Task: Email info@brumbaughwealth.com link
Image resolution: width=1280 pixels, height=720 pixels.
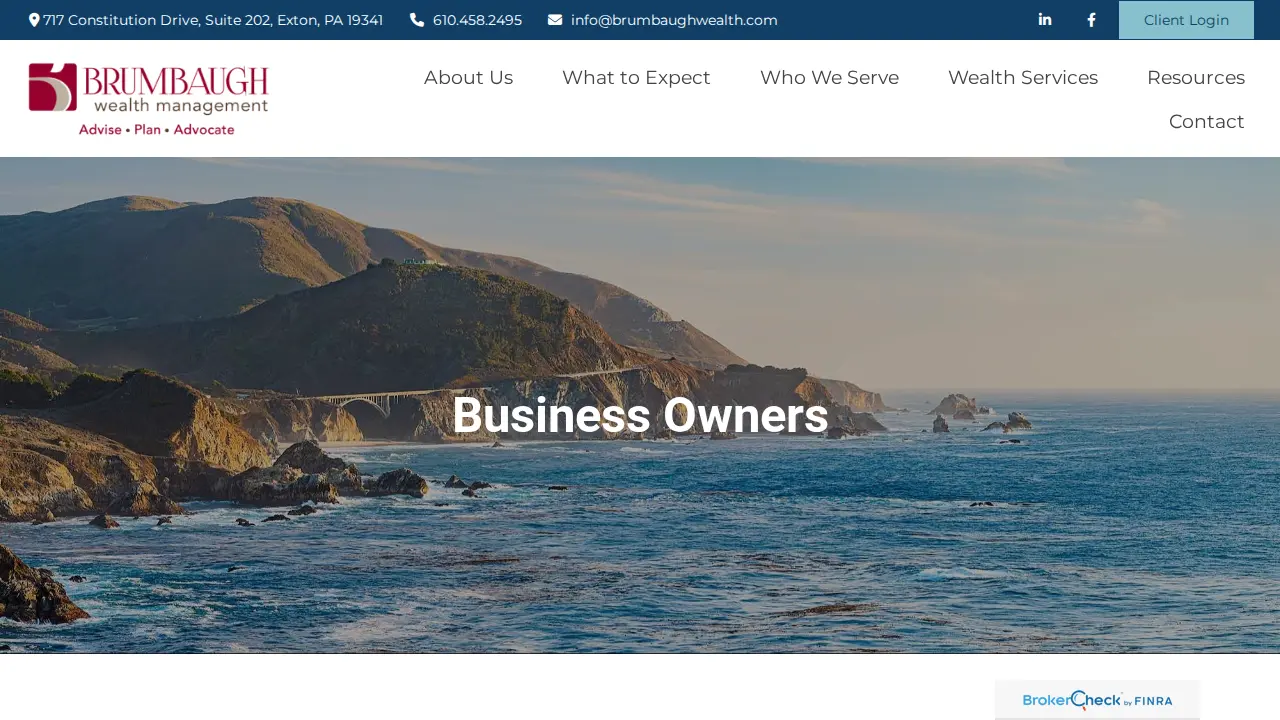Action: tap(674, 20)
